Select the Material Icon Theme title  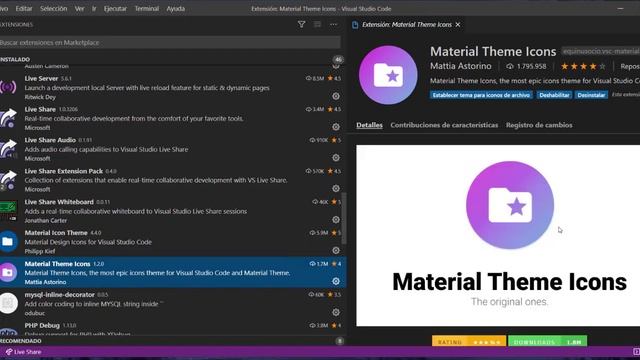tap(56, 233)
